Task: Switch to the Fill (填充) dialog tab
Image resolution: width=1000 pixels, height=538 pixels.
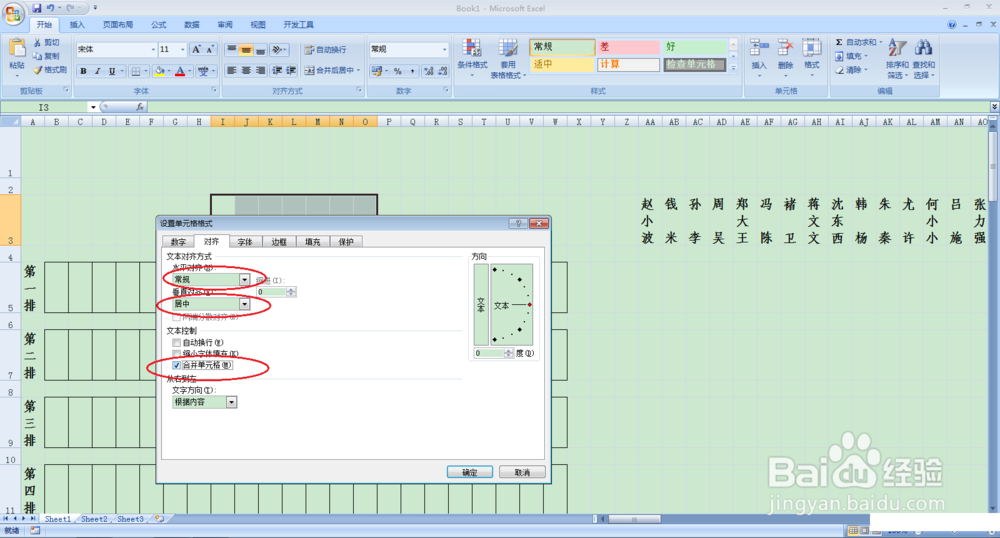Action: pyautogui.click(x=312, y=242)
